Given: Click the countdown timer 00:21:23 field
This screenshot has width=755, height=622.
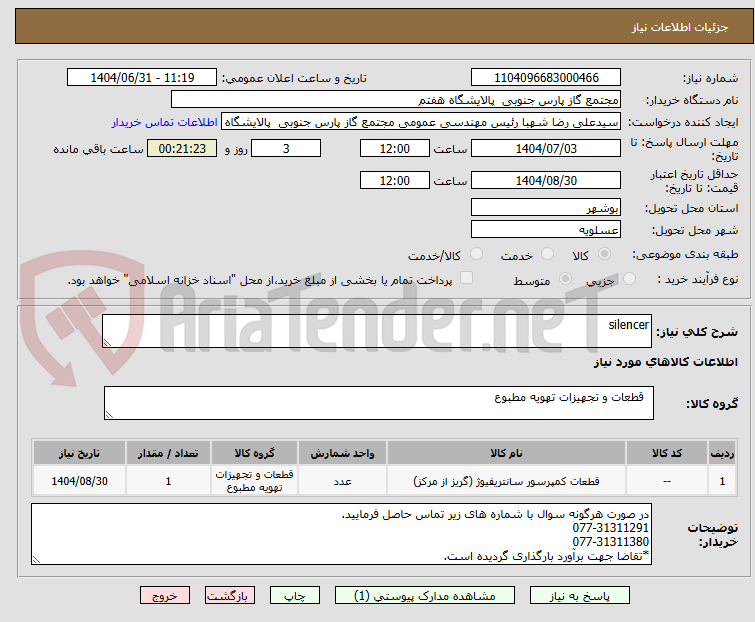Looking at the screenshot, I should click(182, 148).
